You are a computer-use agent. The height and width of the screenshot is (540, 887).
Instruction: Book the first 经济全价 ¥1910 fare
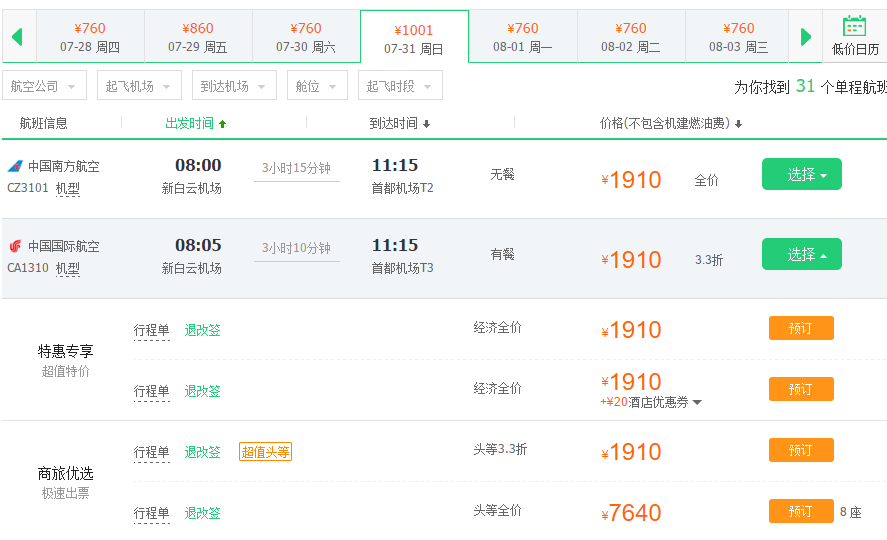click(801, 328)
